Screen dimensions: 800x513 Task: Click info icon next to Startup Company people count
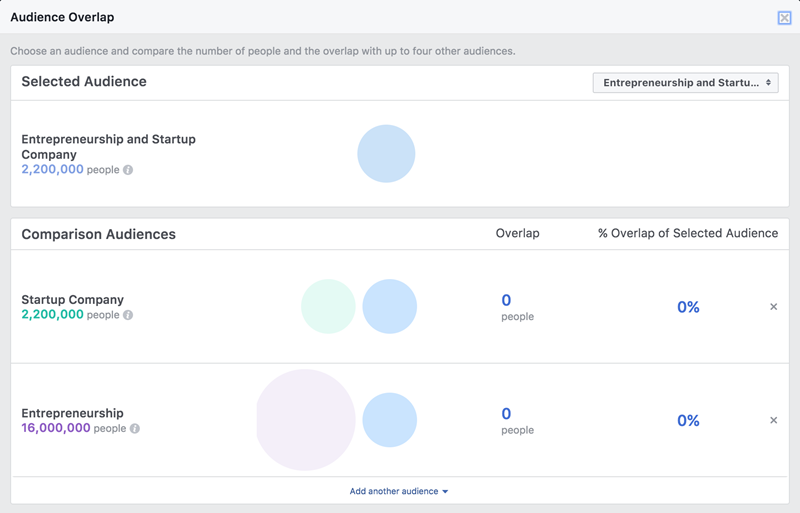tap(128, 315)
